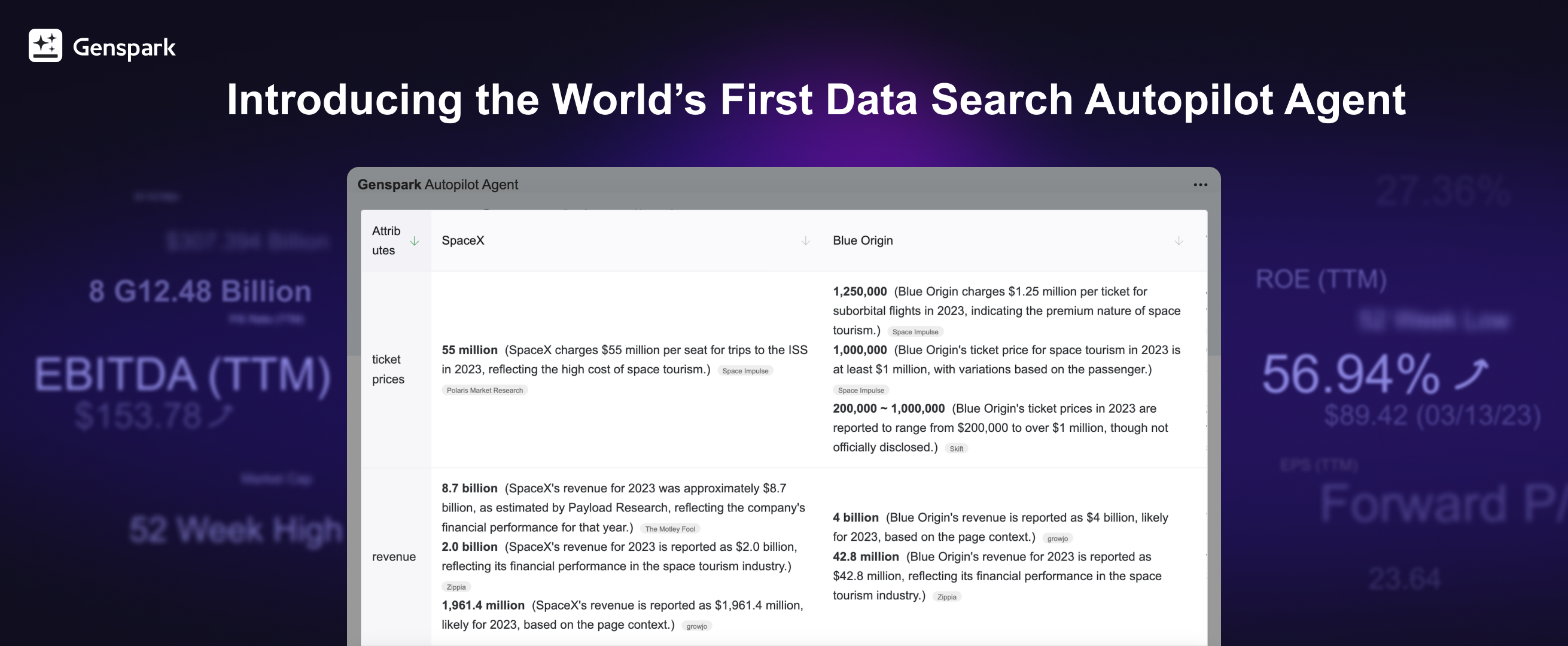
Task: Open the growjo tag under SpaceX revenue
Action: (696, 625)
